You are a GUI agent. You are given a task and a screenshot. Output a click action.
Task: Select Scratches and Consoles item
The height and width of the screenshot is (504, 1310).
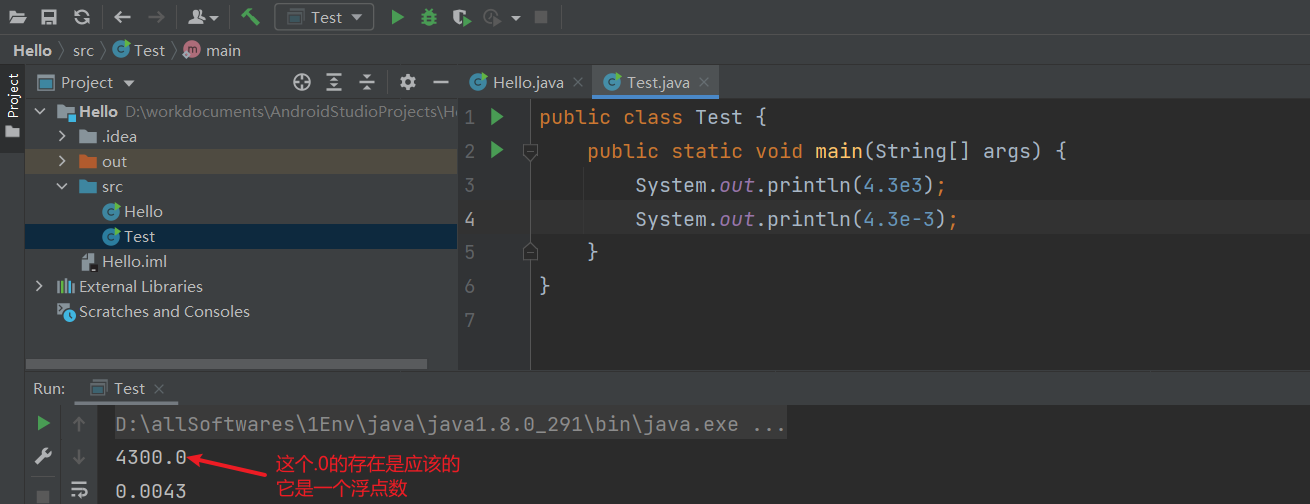coord(153,311)
